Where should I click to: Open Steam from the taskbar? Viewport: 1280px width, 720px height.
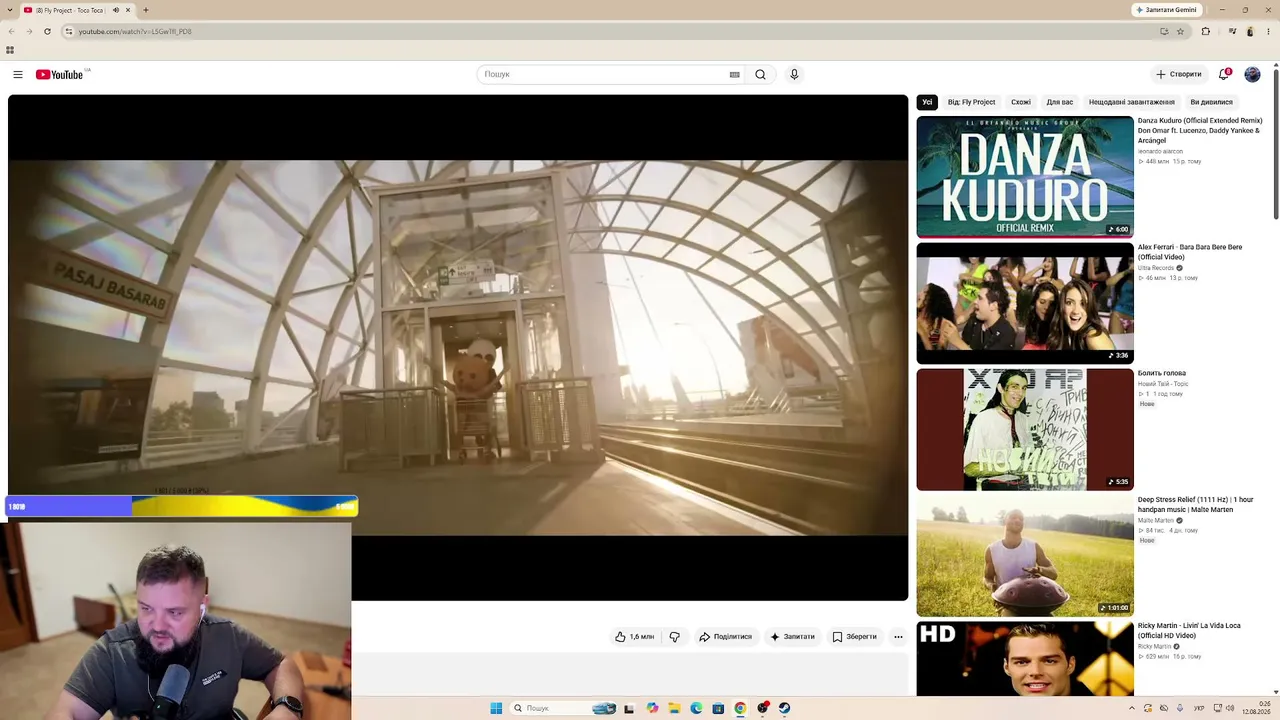tap(784, 708)
